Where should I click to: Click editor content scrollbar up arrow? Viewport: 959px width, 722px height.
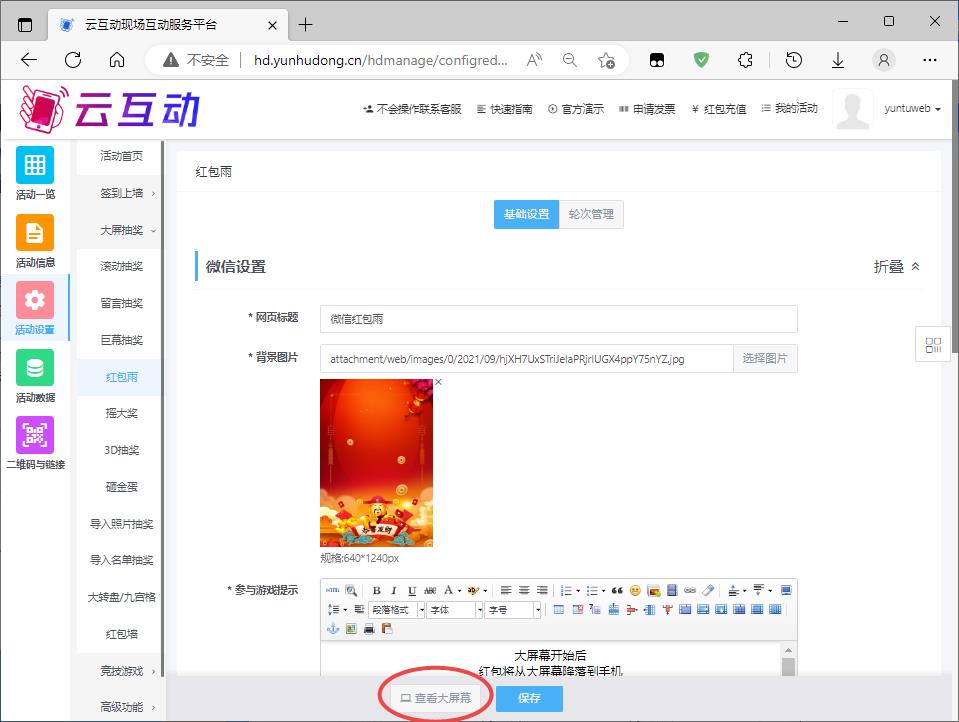pyautogui.click(x=788, y=650)
